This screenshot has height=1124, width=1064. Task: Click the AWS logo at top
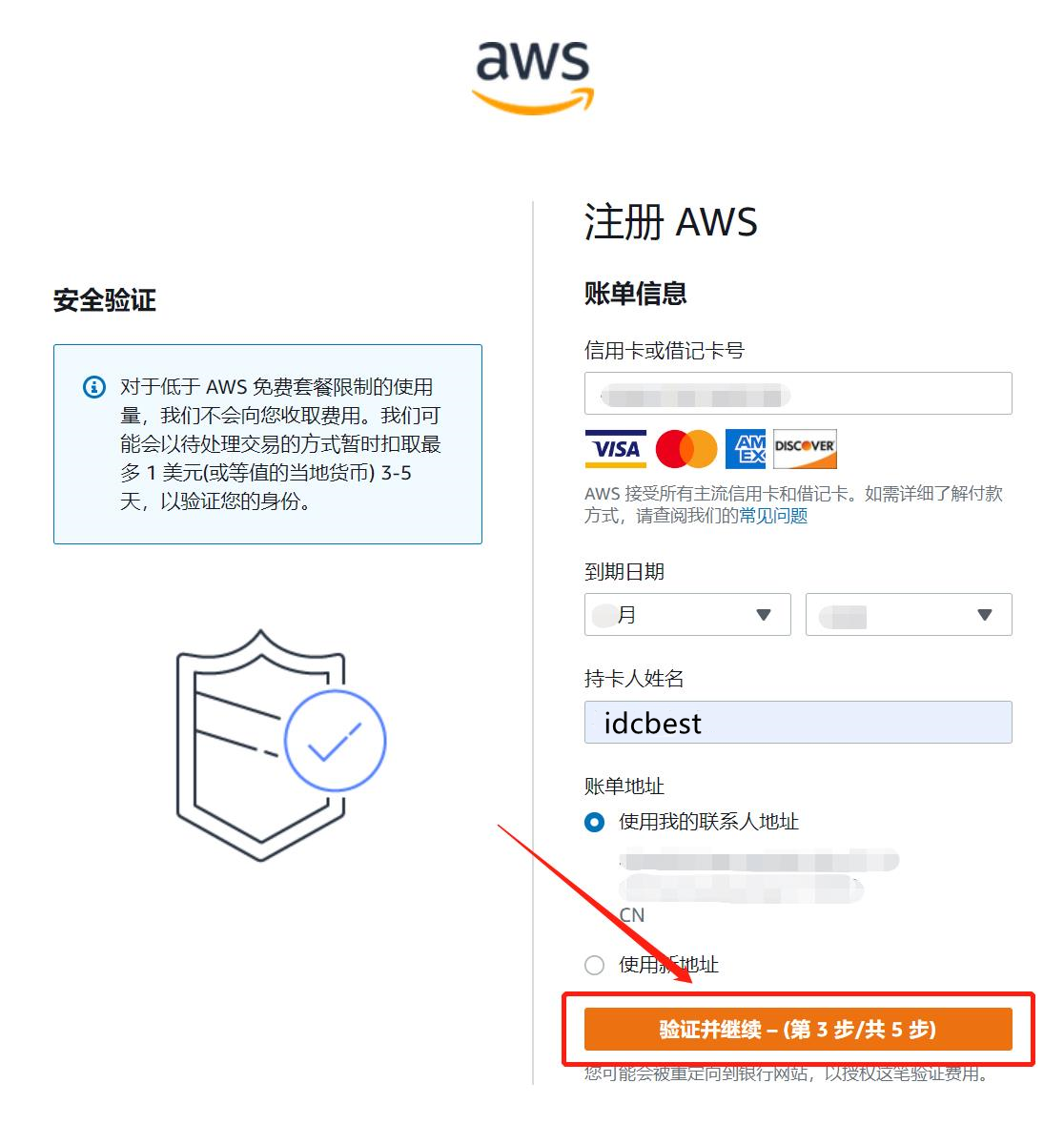click(x=533, y=76)
